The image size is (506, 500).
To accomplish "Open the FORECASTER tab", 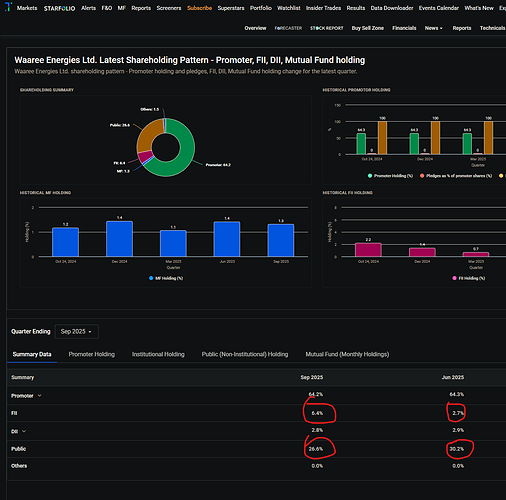I will pos(288,28).
